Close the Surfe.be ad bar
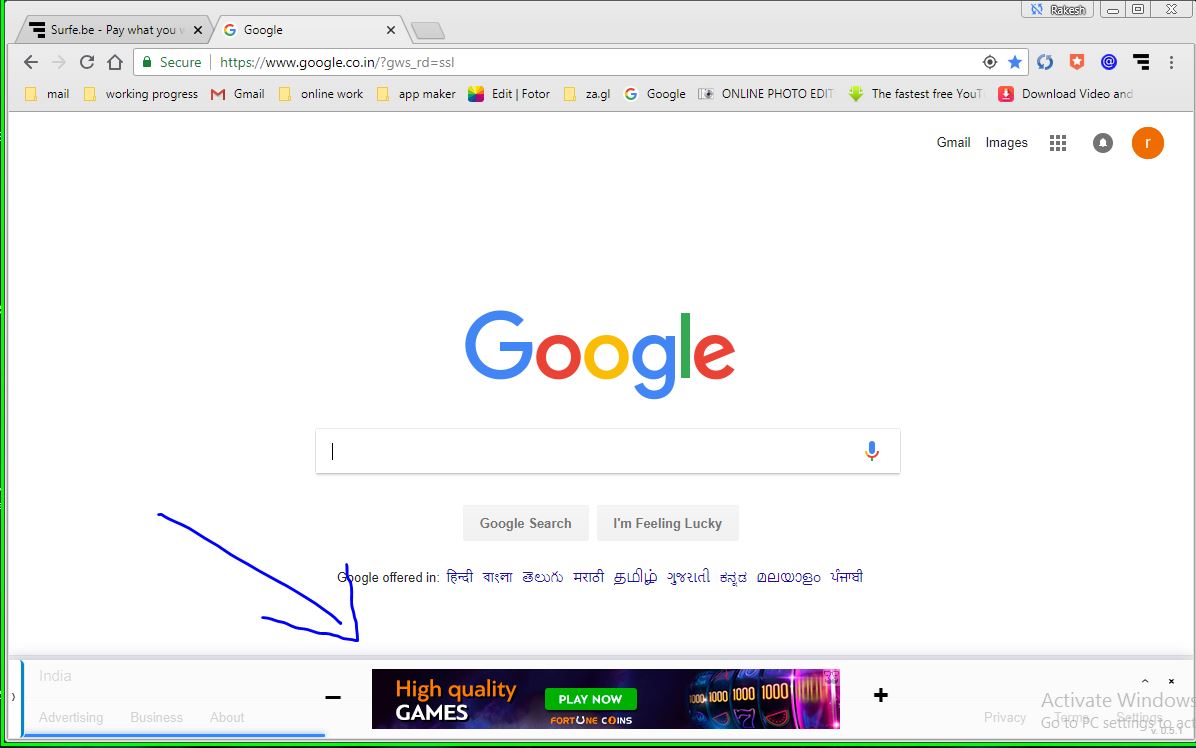This screenshot has width=1196, height=748. 1172,681
